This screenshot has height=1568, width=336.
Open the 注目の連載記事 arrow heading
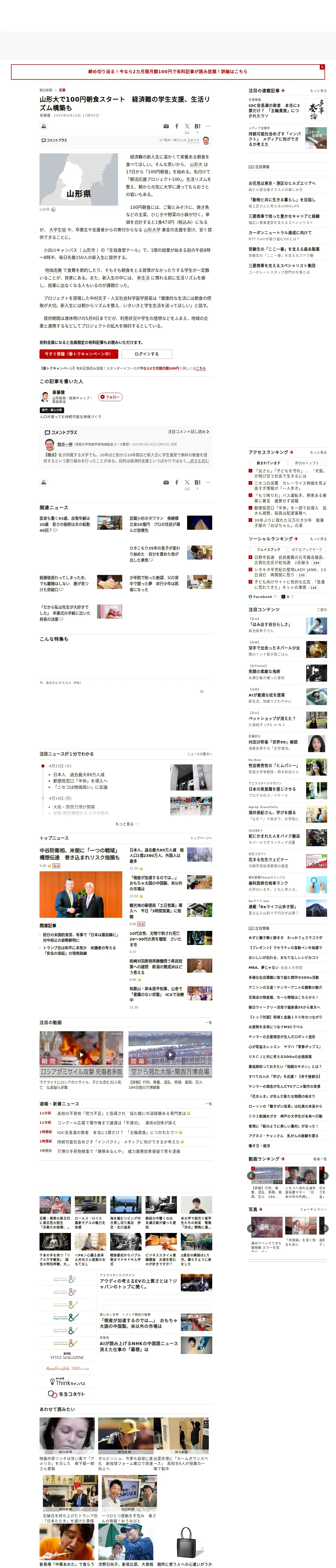(266, 91)
